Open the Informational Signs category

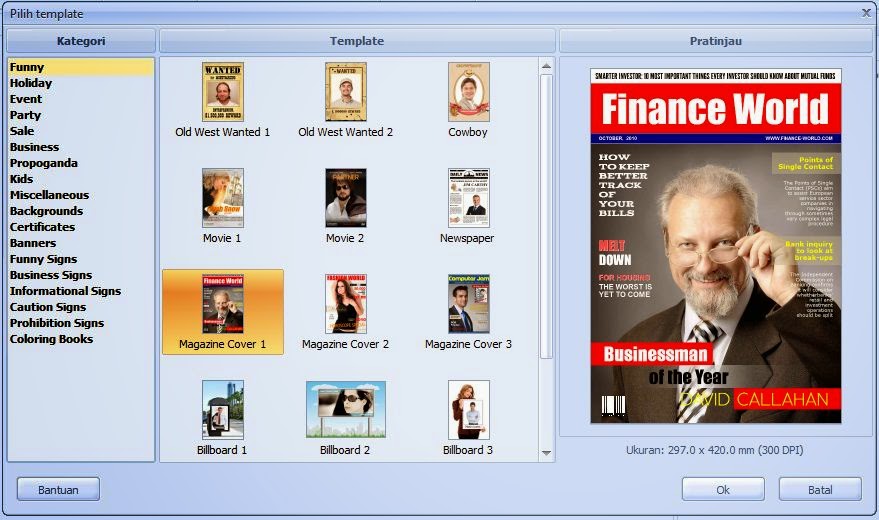(81, 291)
